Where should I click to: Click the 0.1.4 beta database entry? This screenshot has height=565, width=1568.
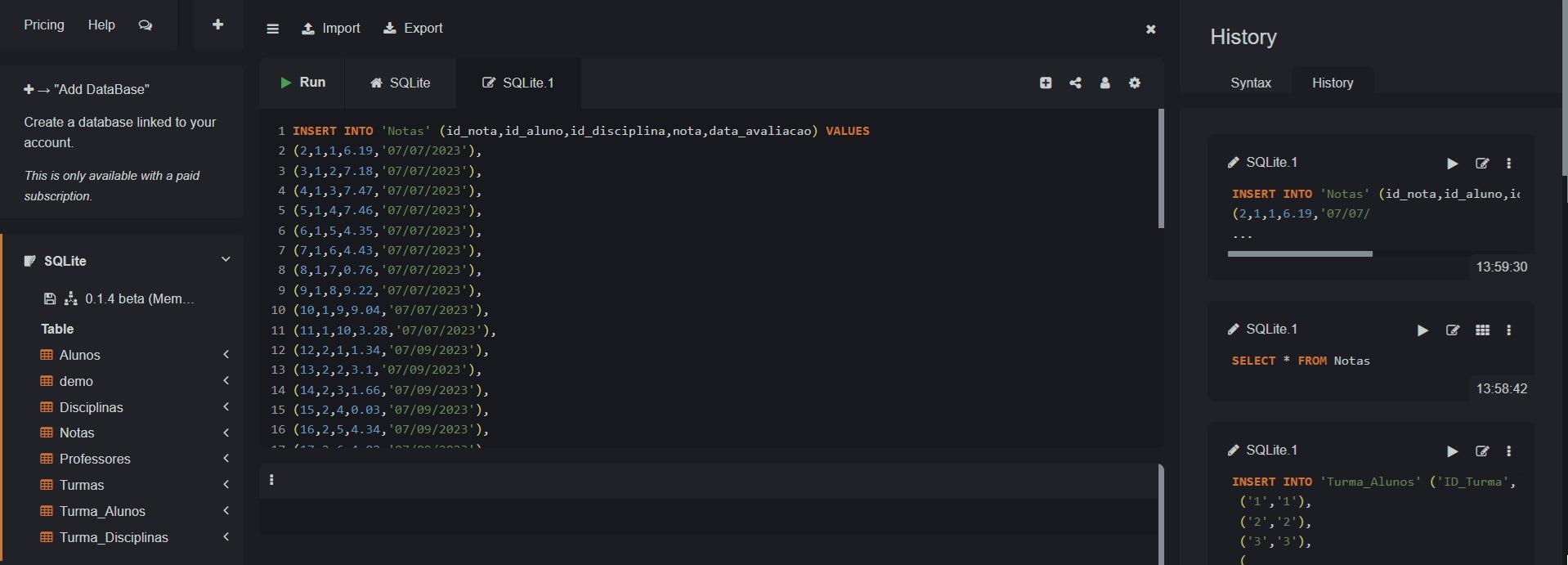coord(140,298)
